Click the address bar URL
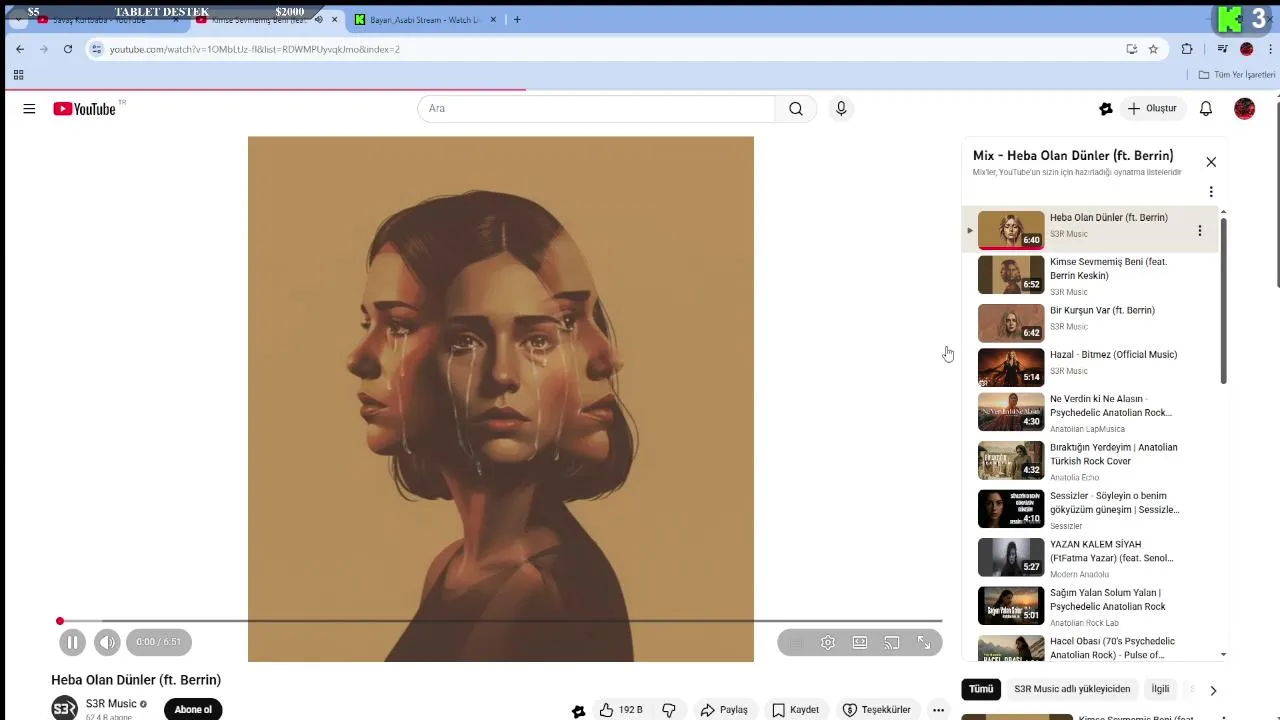Viewport: 1280px width, 720px height. pos(255,49)
